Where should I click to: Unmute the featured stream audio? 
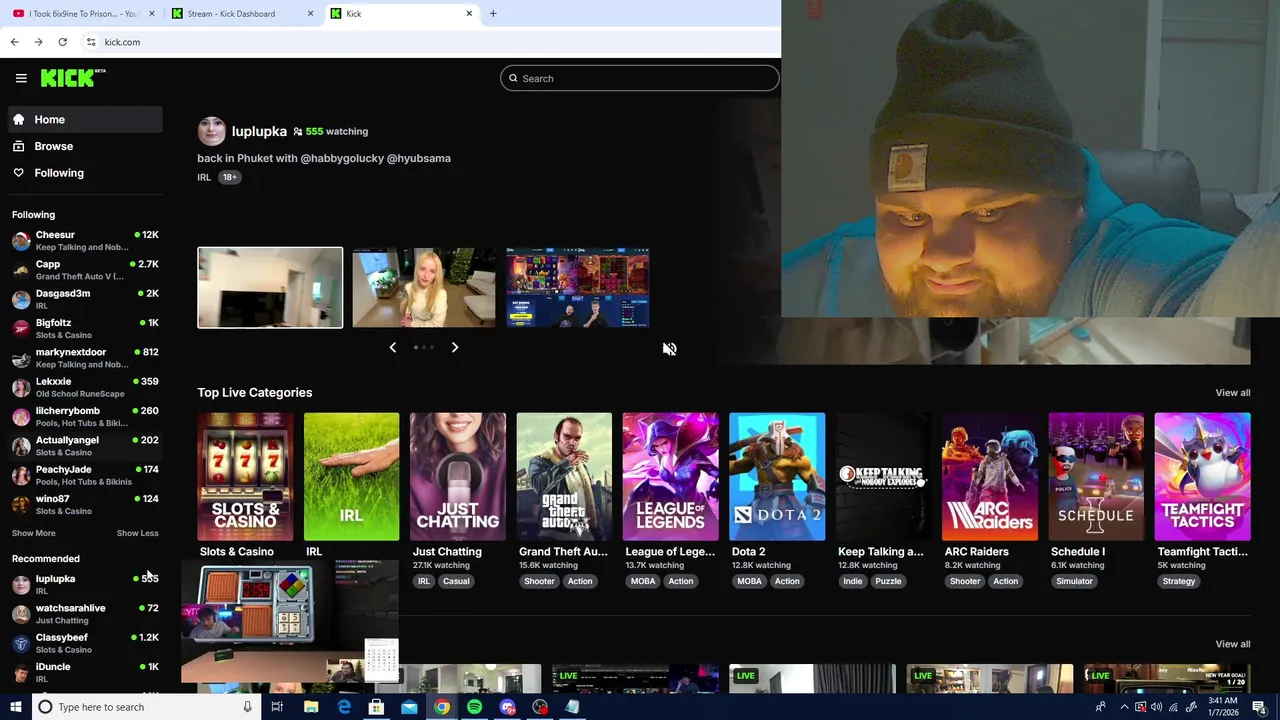pyautogui.click(x=669, y=349)
